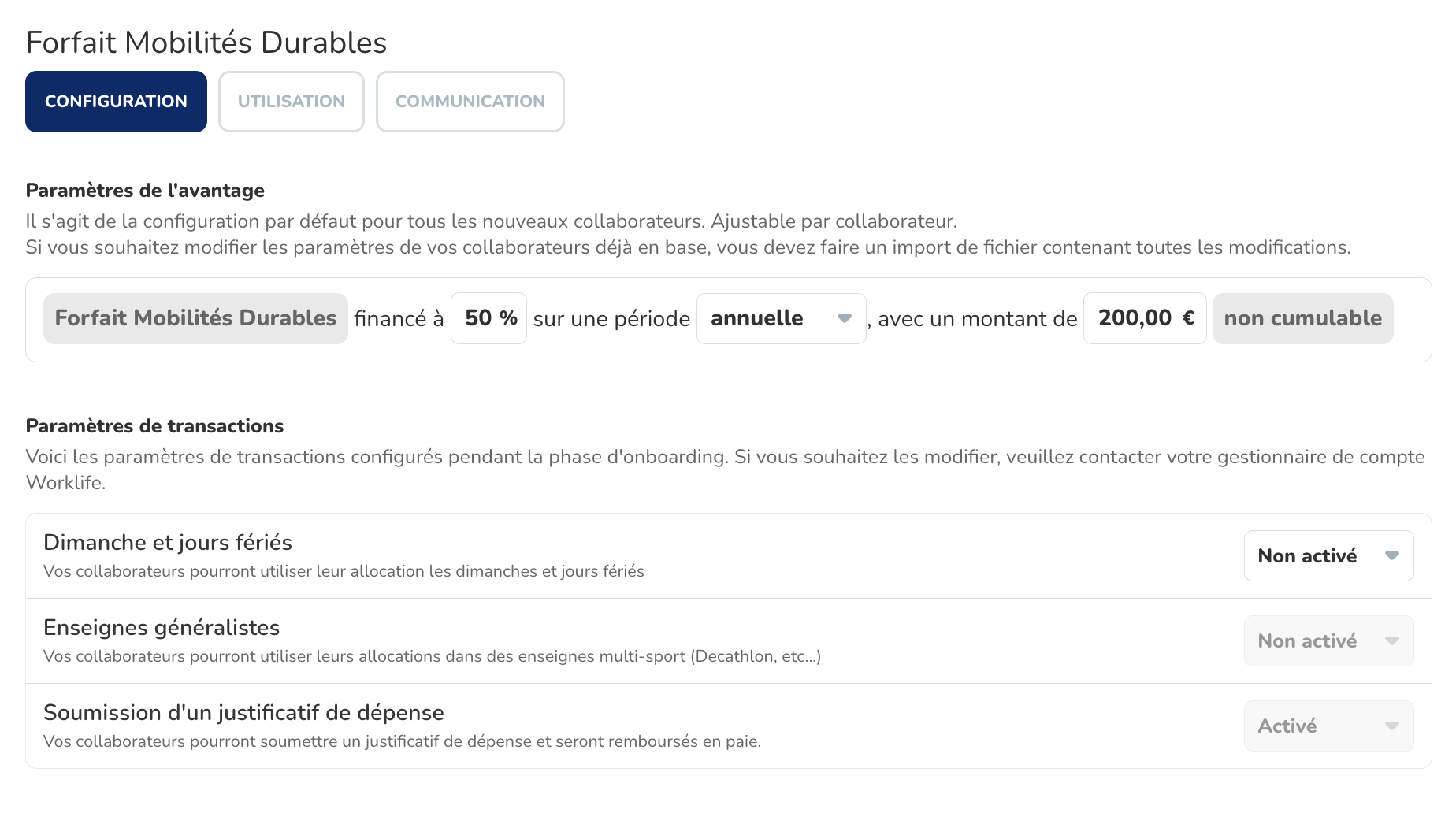Click the 50 % financing percentage field
The height and width of the screenshot is (813, 1456).
pyautogui.click(x=488, y=318)
